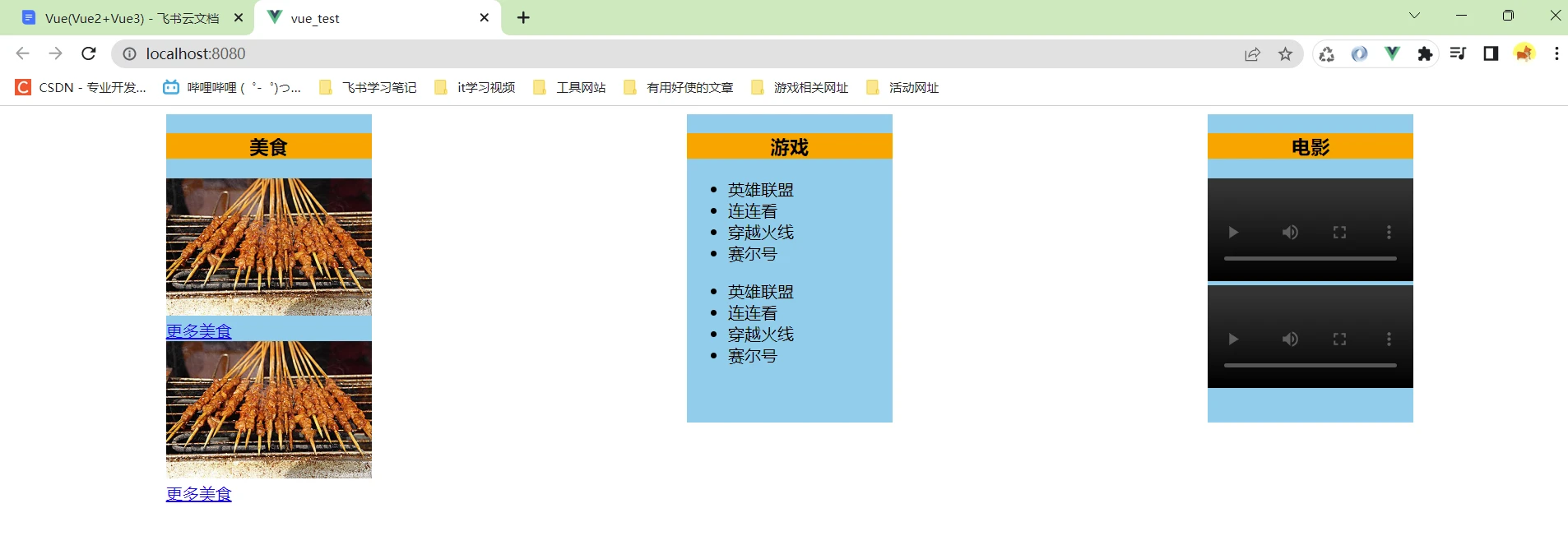Click the share page icon in address bar
This screenshot has height=545, width=1568.
pyautogui.click(x=1252, y=54)
